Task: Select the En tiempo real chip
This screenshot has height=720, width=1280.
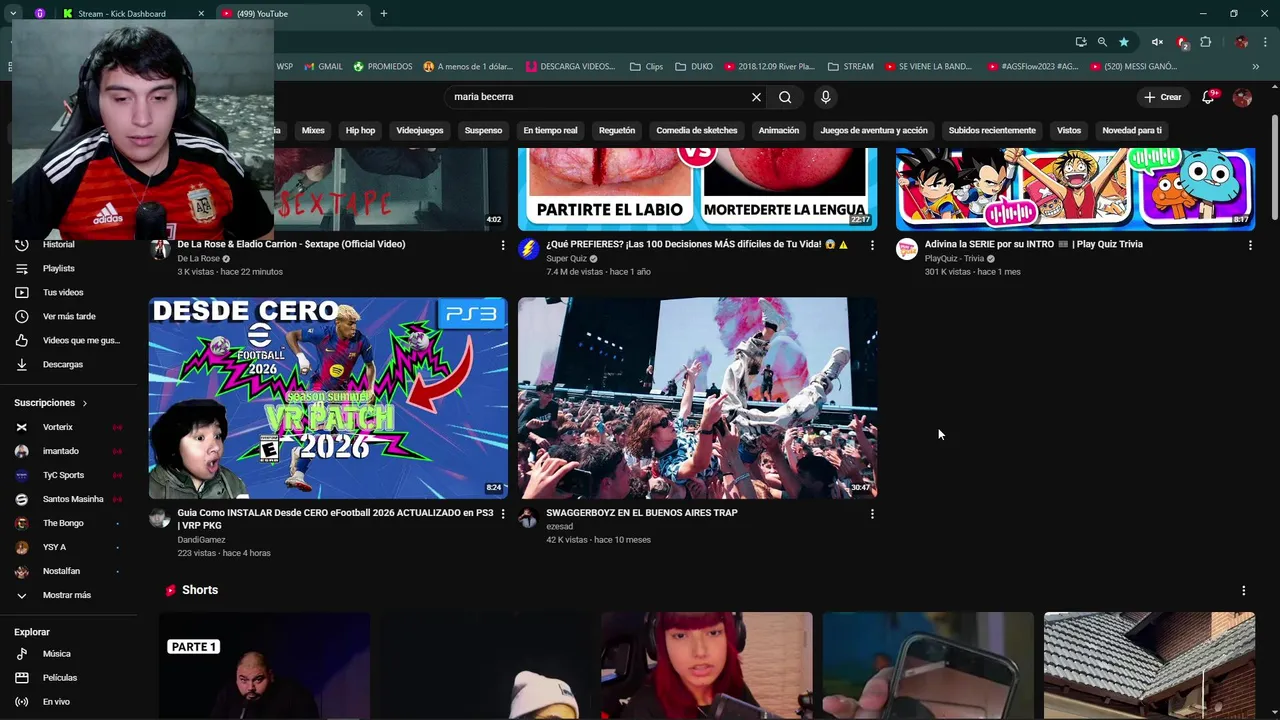Action: 550,130
